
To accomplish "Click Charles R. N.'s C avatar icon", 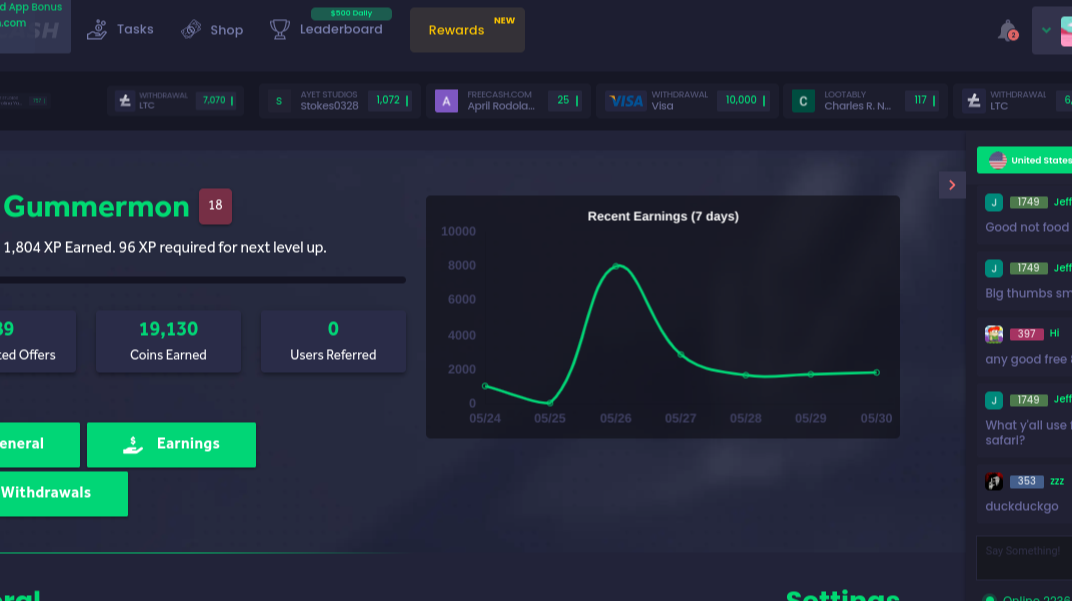I will tap(803, 101).
